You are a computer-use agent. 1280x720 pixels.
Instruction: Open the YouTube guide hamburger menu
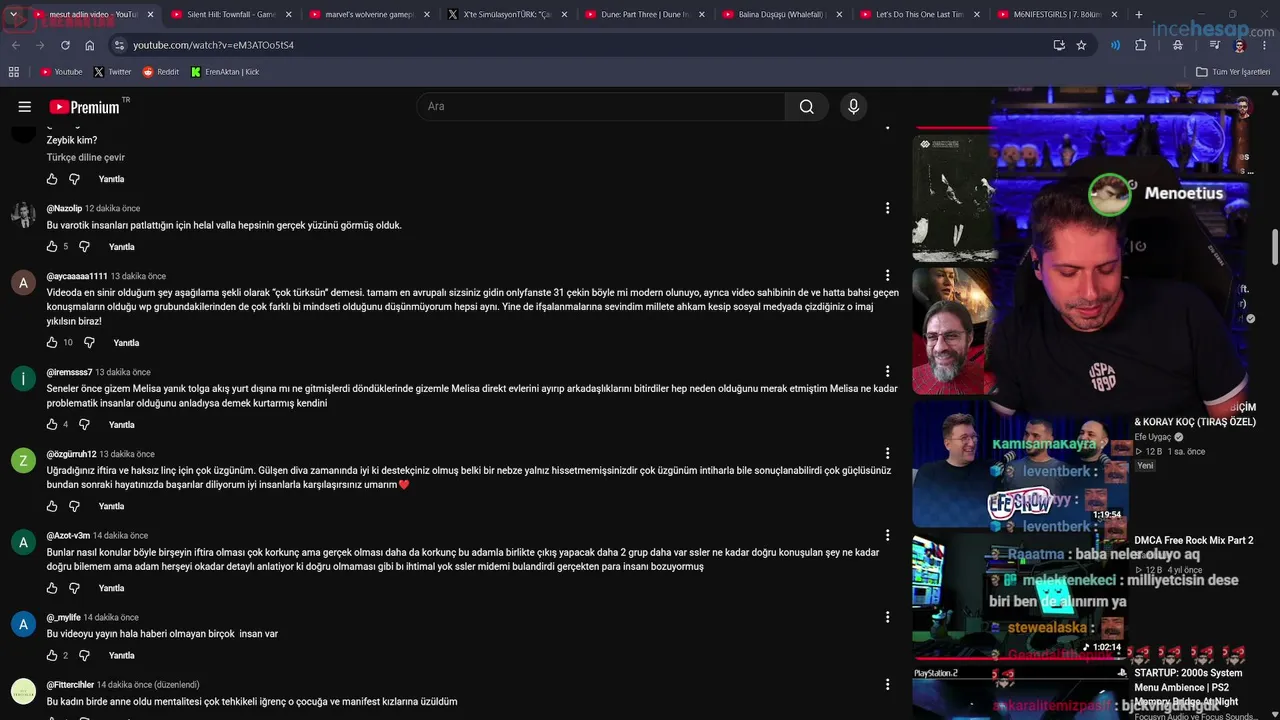click(x=25, y=107)
